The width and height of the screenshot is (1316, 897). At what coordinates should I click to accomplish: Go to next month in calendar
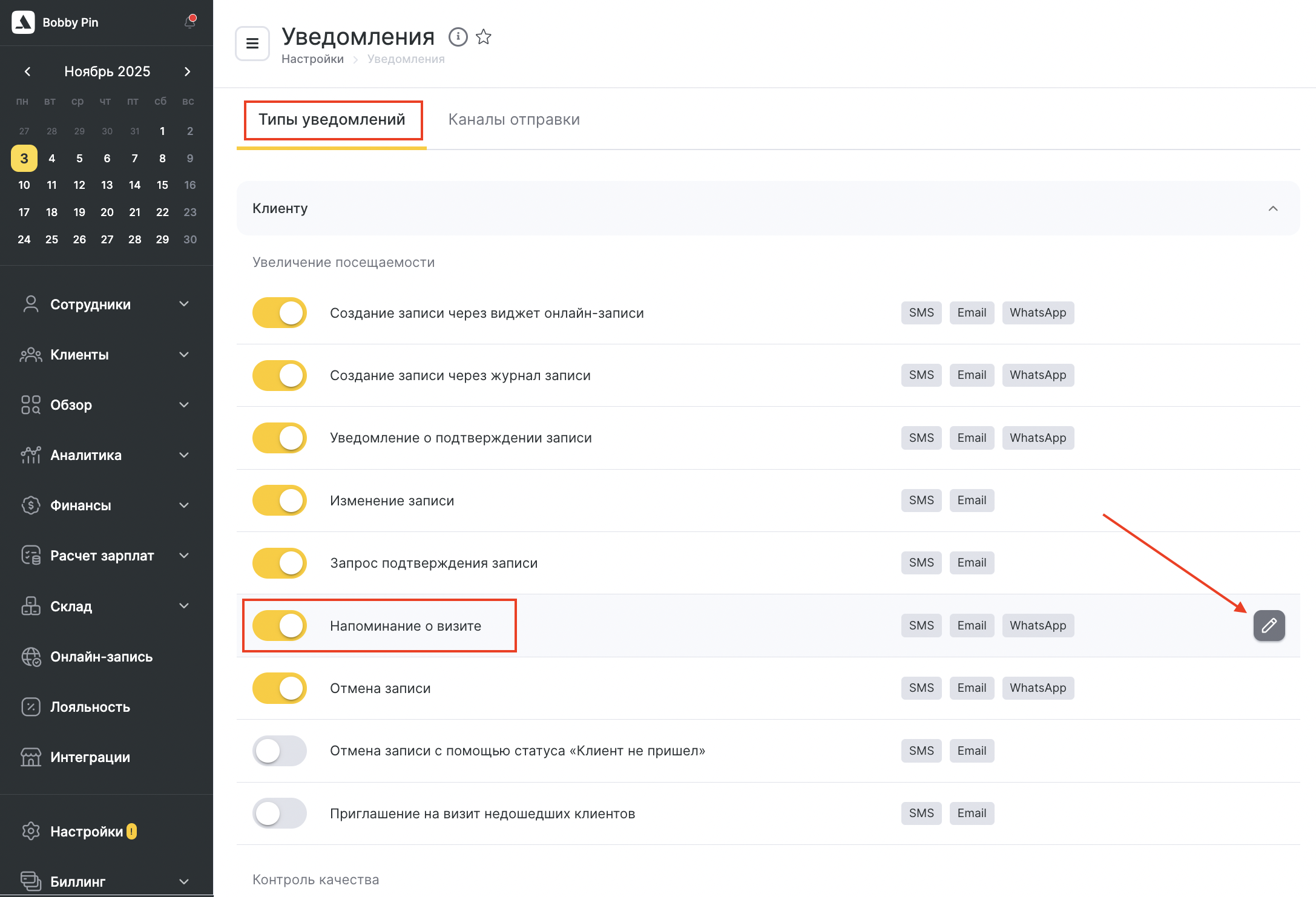pyautogui.click(x=188, y=71)
